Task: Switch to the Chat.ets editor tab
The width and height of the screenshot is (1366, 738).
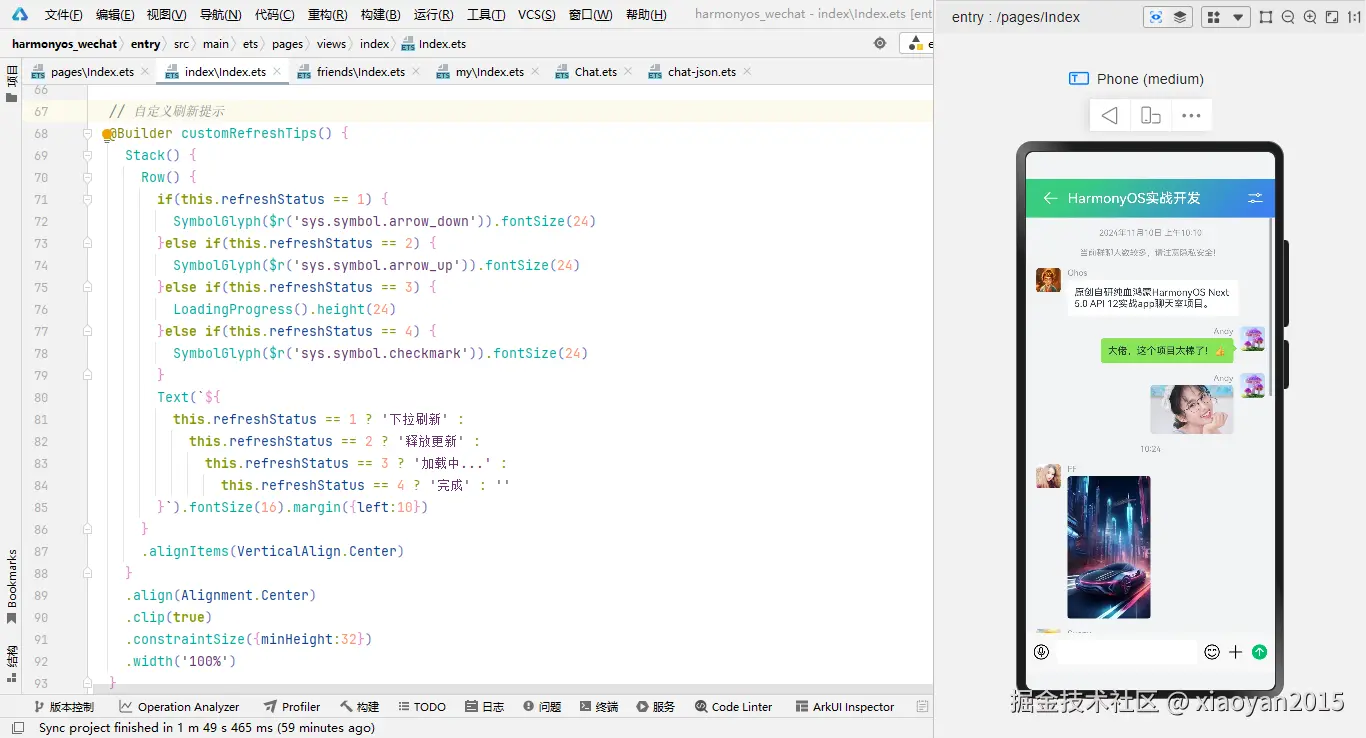Action: 595,72
